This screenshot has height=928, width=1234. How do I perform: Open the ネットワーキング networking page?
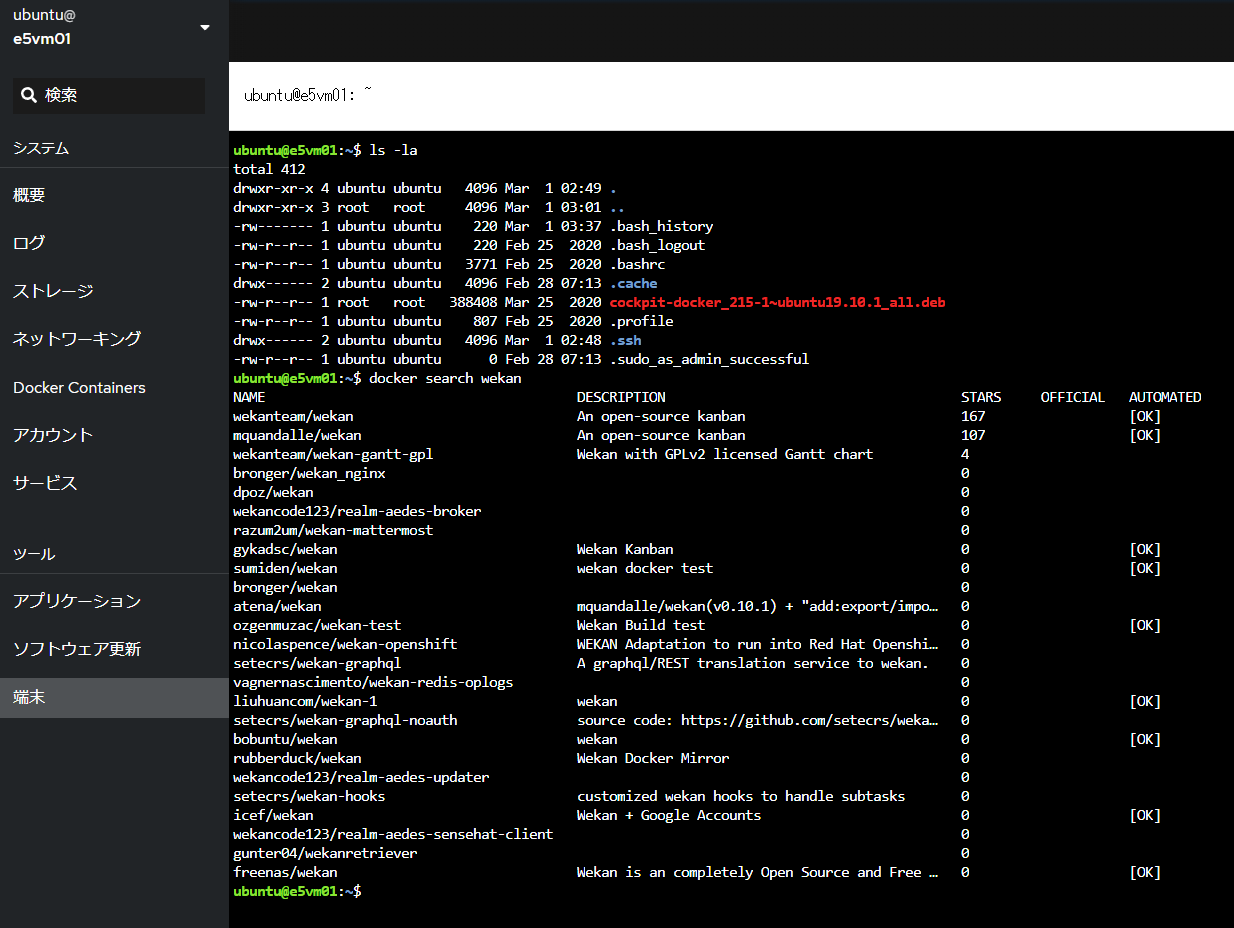point(114,339)
